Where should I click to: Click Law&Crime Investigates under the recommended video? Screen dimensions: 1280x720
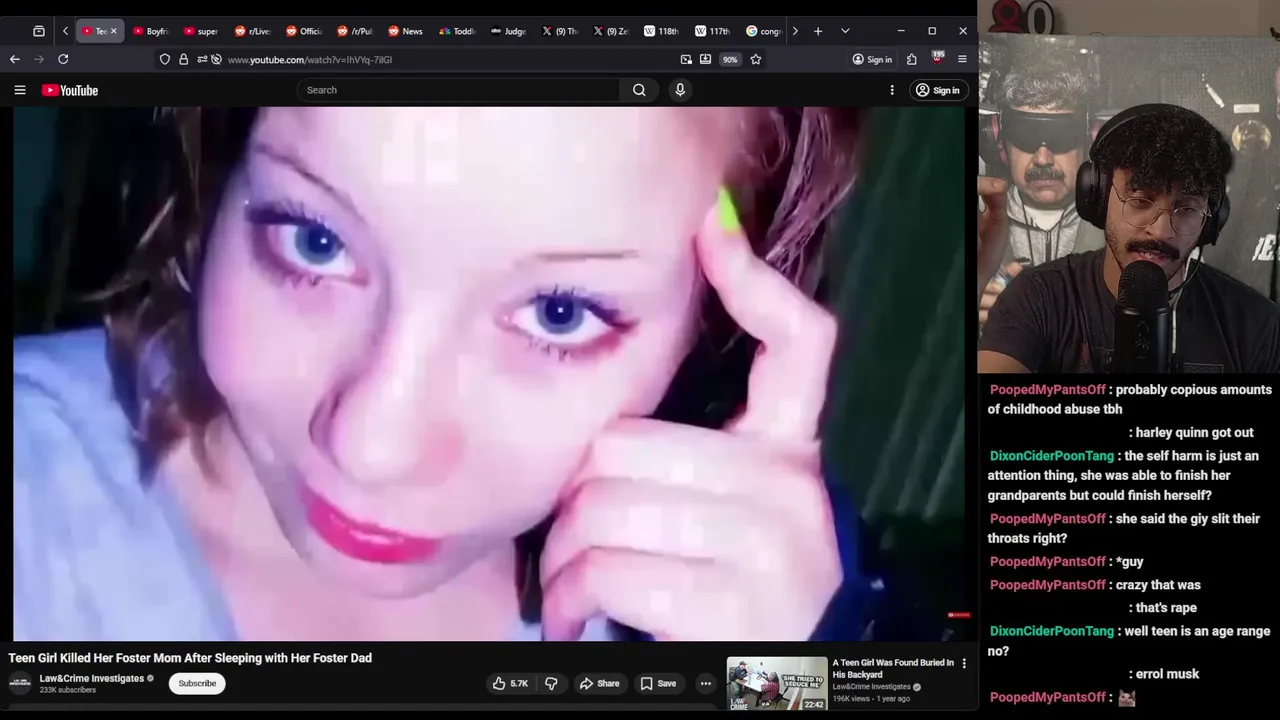pos(872,687)
